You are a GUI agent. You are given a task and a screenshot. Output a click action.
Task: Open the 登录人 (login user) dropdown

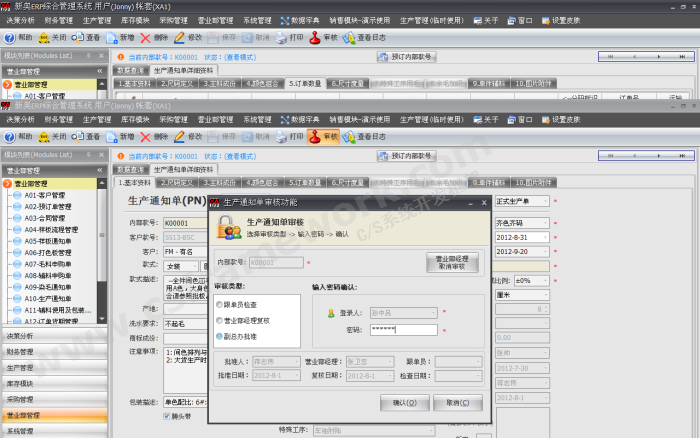point(432,313)
